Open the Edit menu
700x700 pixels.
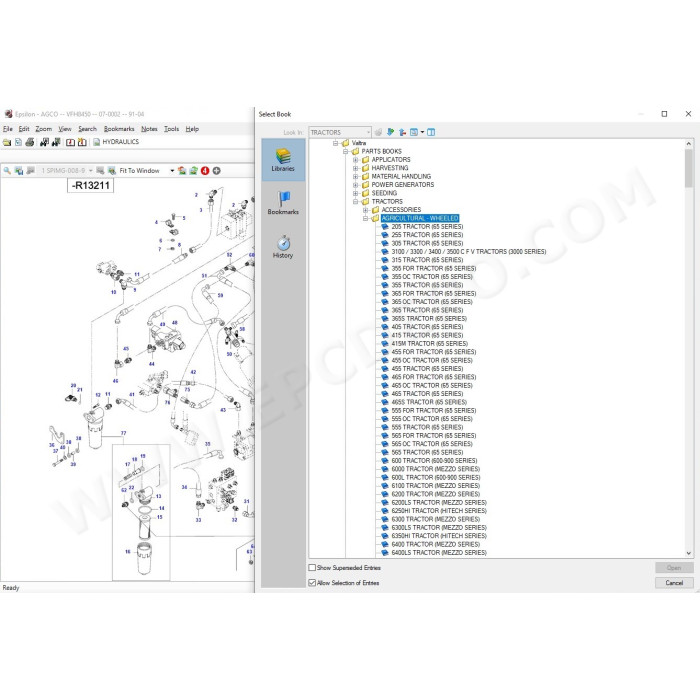click(24, 129)
